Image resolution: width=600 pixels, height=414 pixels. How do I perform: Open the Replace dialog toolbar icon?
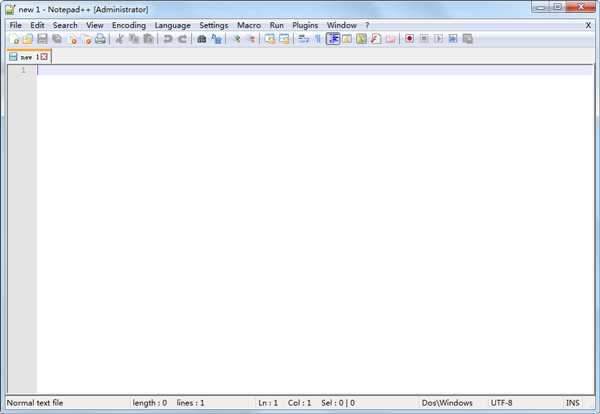click(x=217, y=39)
